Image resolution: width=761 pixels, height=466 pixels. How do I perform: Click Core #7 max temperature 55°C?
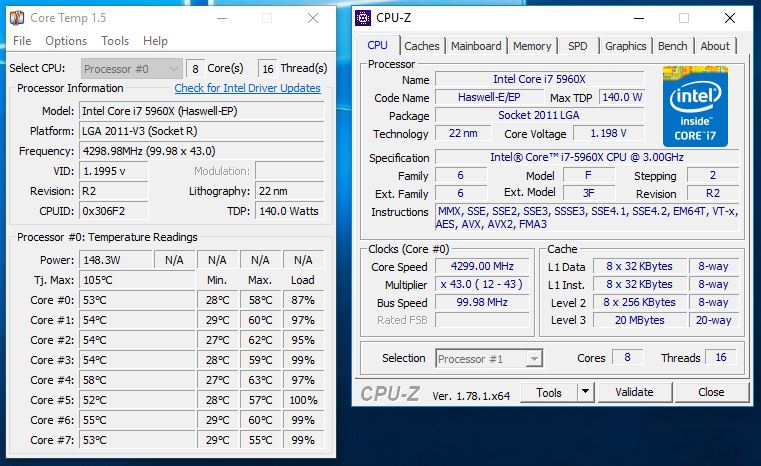coord(261,440)
